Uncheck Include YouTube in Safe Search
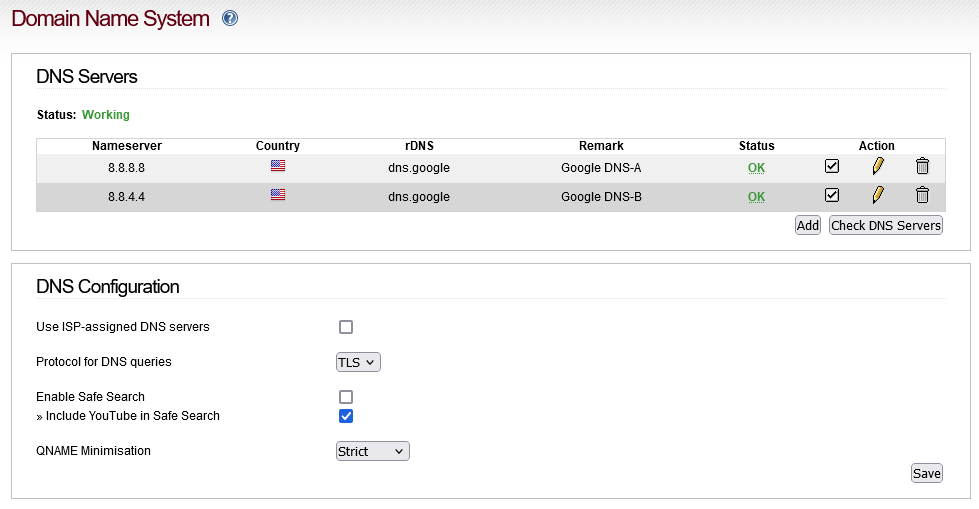This screenshot has height=509, width=979. (346, 416)
